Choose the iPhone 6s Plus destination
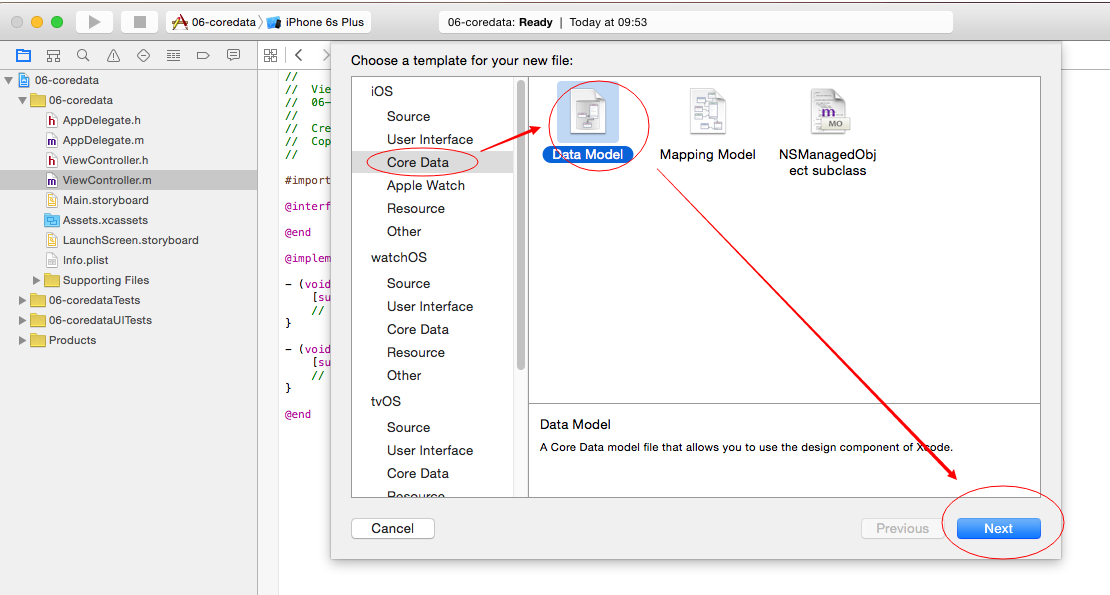 click(x=316, y=22)
